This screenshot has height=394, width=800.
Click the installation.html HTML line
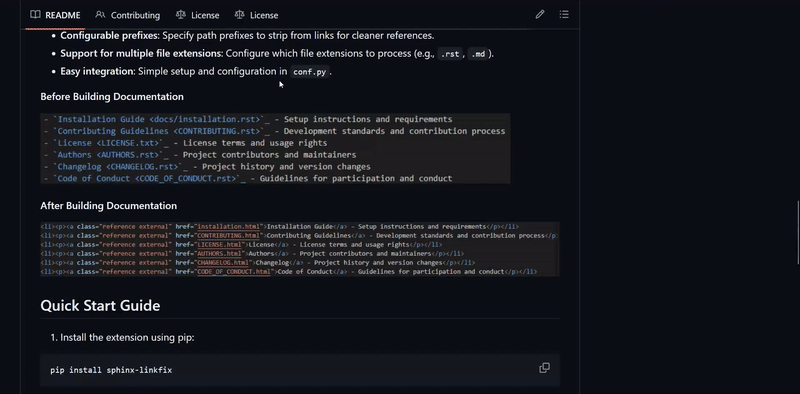(x=280, y=227)
